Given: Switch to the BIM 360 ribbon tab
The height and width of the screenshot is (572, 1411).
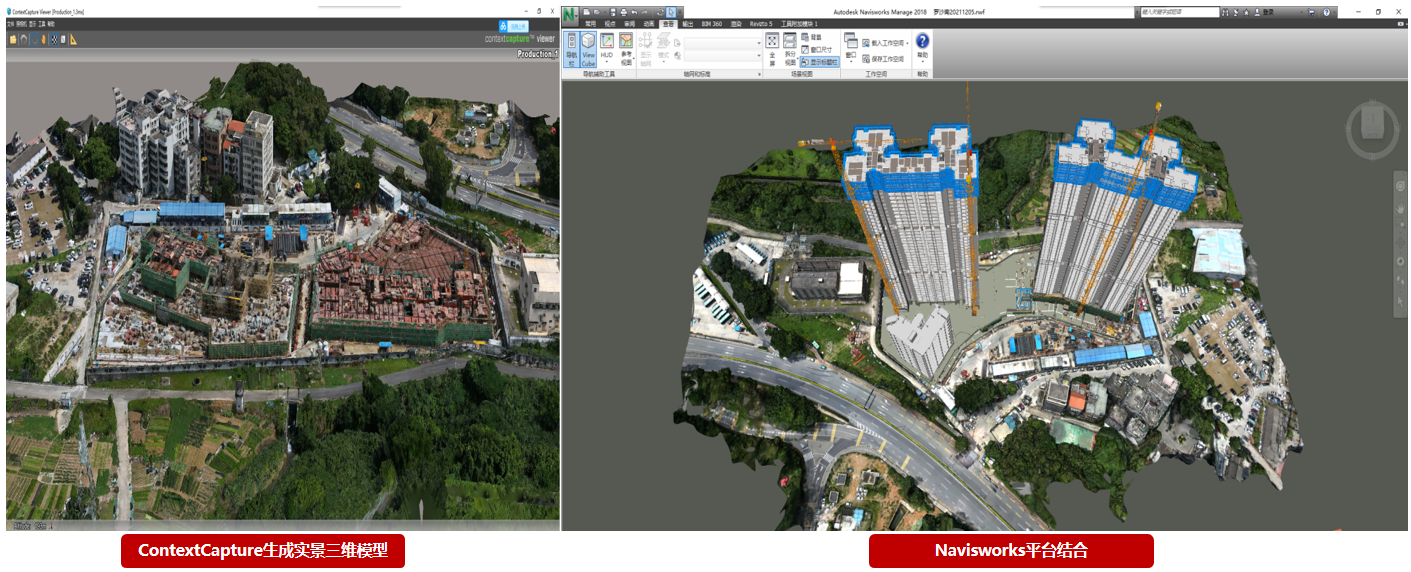Looking at the screenshot, I should 712,23.
